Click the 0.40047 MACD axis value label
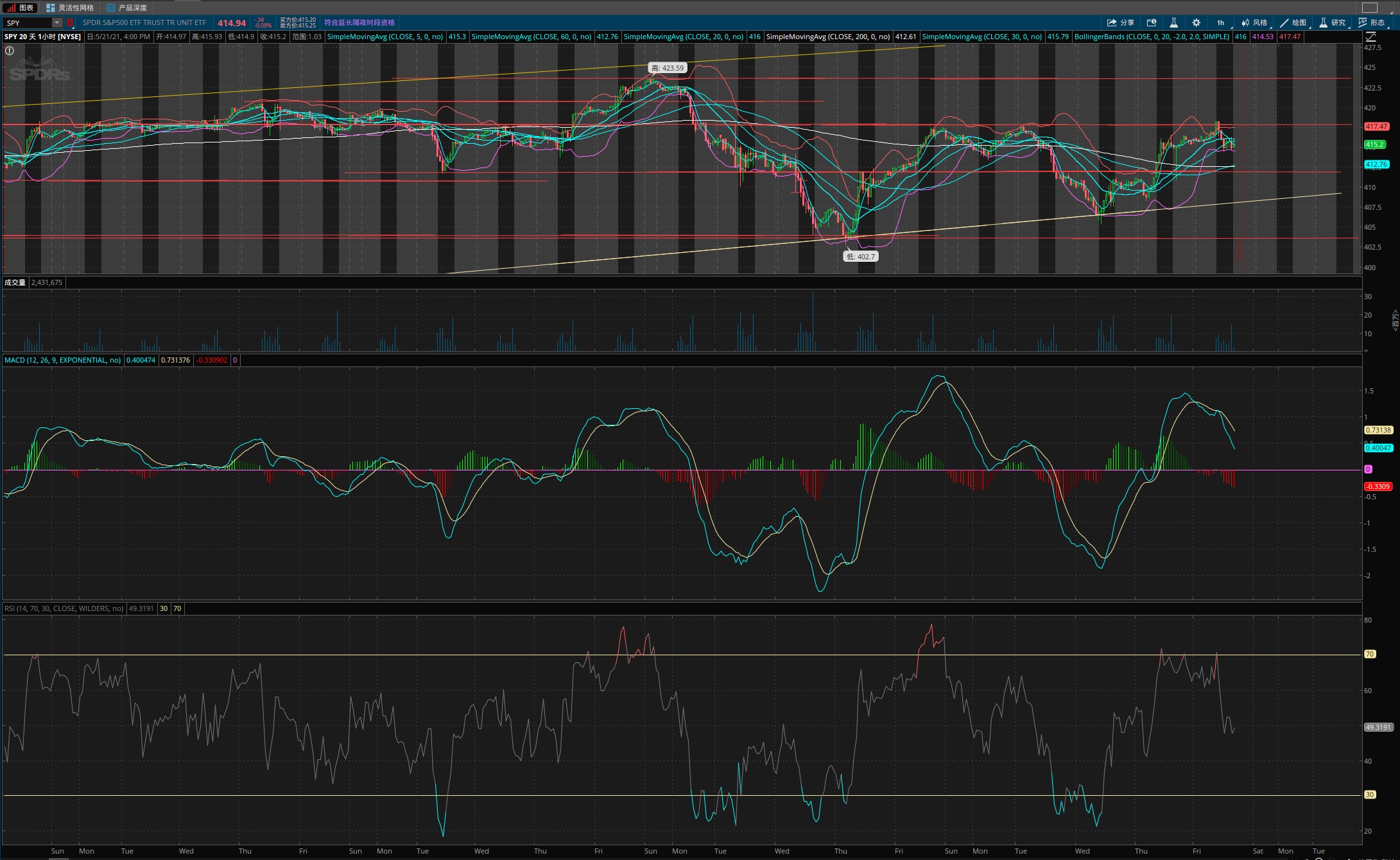The height and width of the screenshot is (860, 1400). pyautogui.click(x=1378, y=448)
